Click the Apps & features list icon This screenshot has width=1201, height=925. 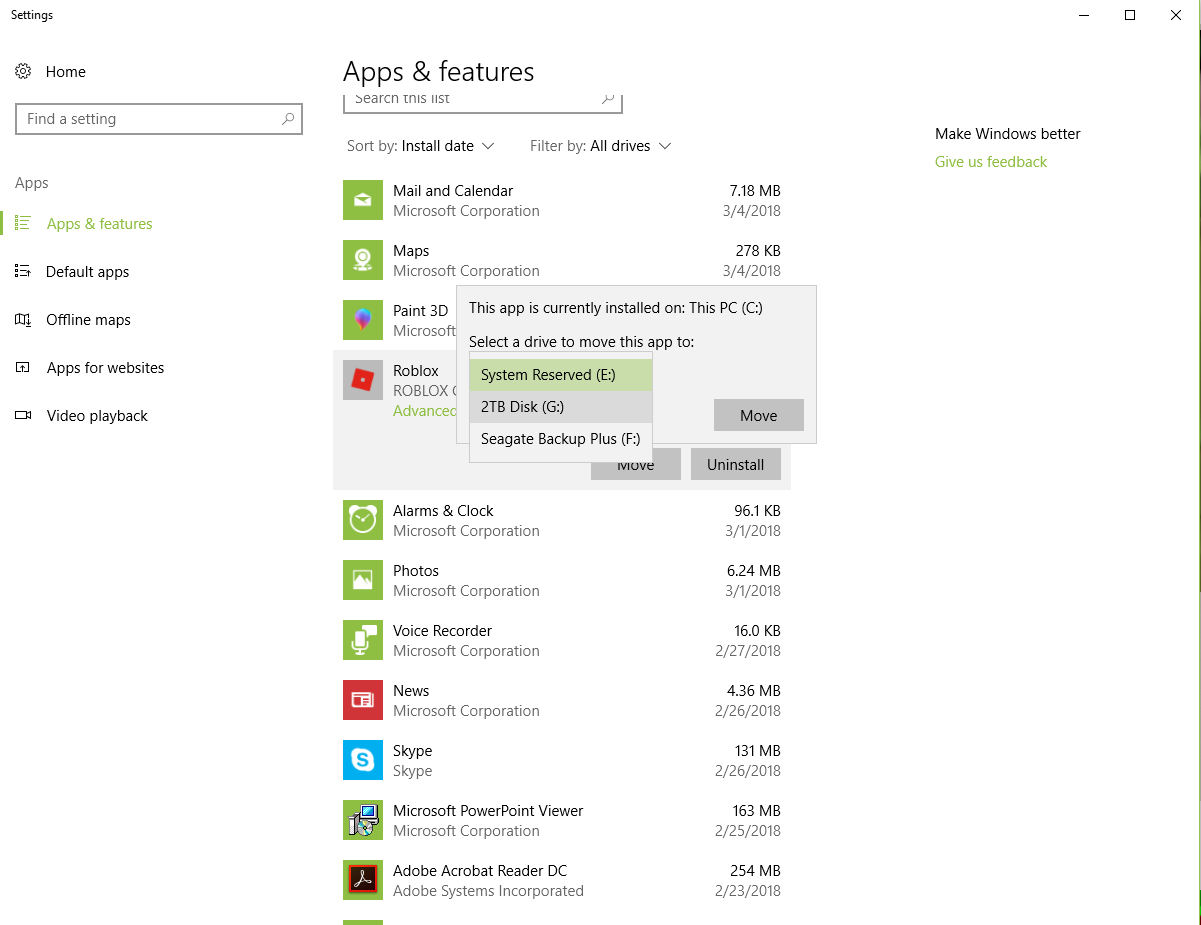[23, 224]
